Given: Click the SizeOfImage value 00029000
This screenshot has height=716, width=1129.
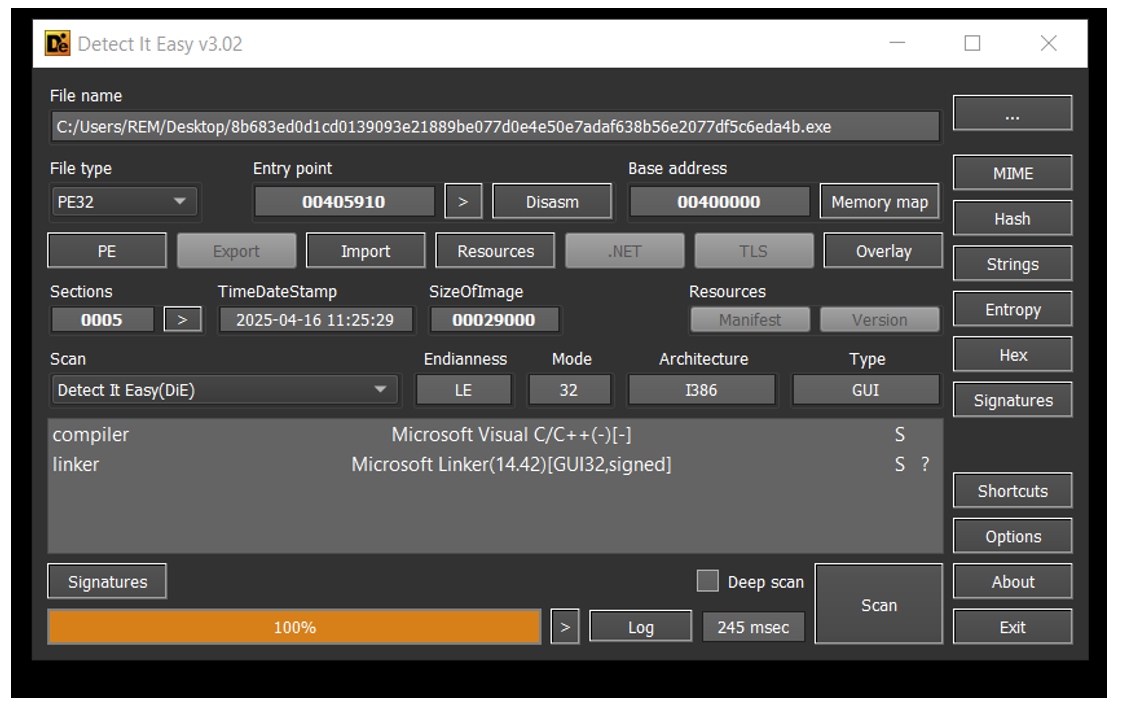Looking at the screenshot, I should [494, 320].
